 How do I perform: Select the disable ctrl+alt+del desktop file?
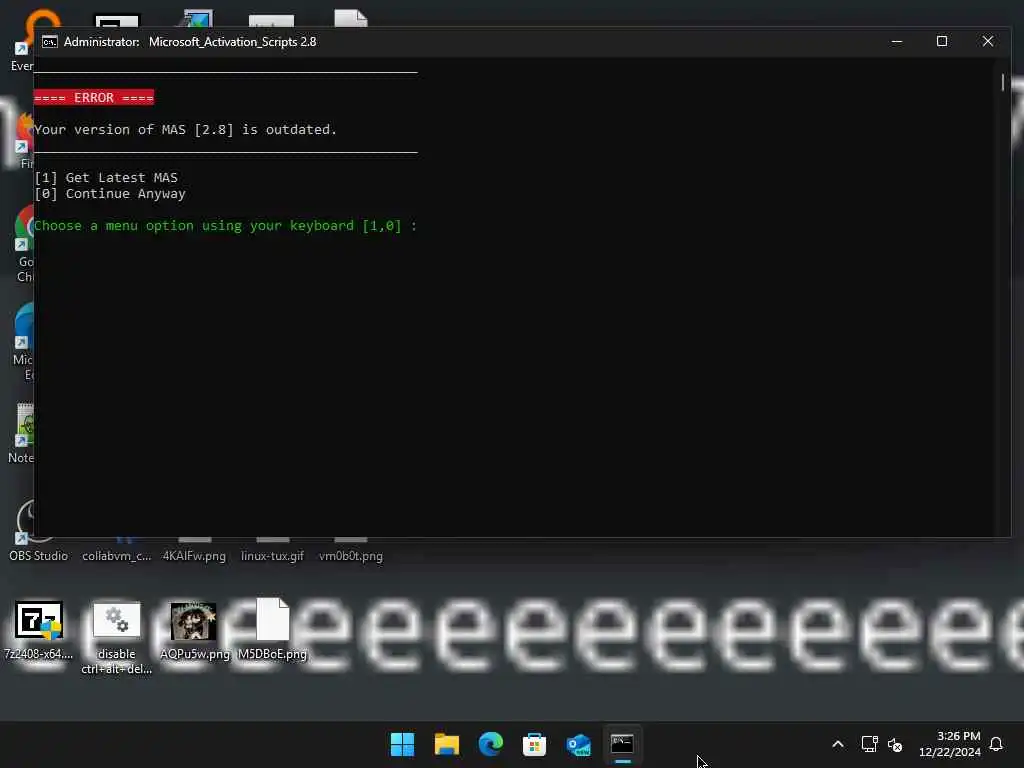point(117,637)
